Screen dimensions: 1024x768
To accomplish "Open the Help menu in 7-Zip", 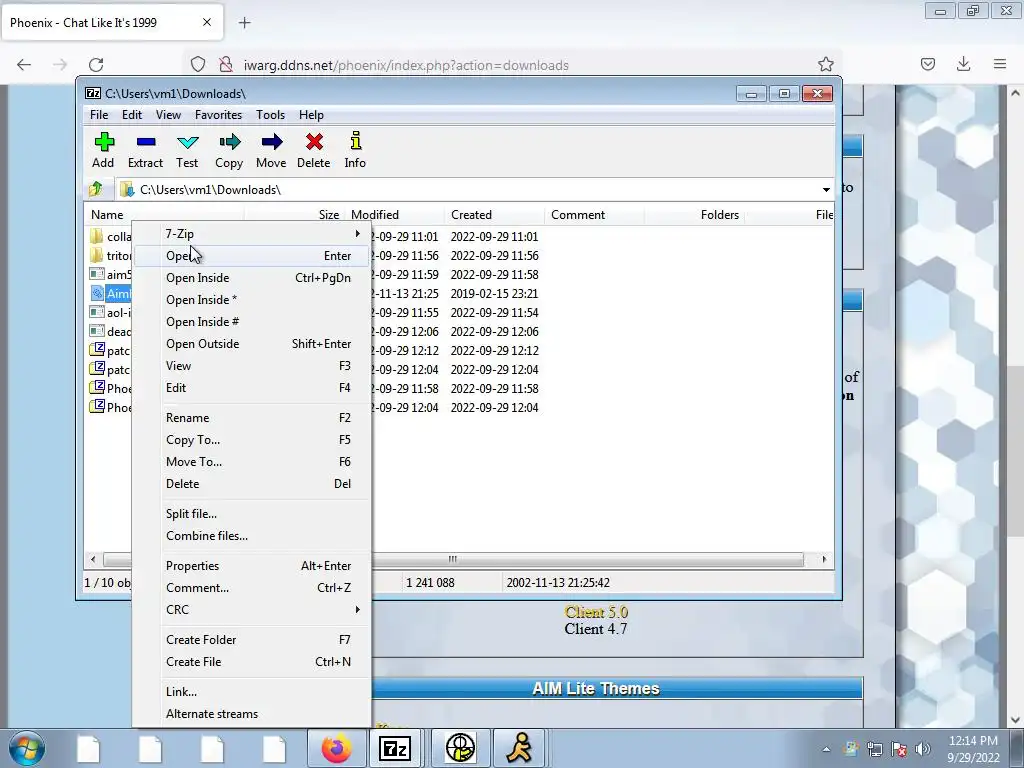I will click(x=312, y=115).
